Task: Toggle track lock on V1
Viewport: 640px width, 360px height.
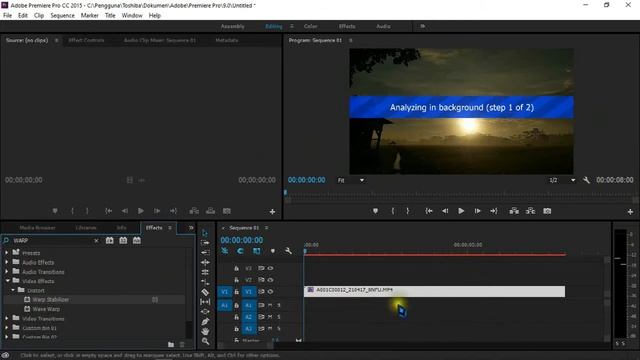Action: coord(236,291)
